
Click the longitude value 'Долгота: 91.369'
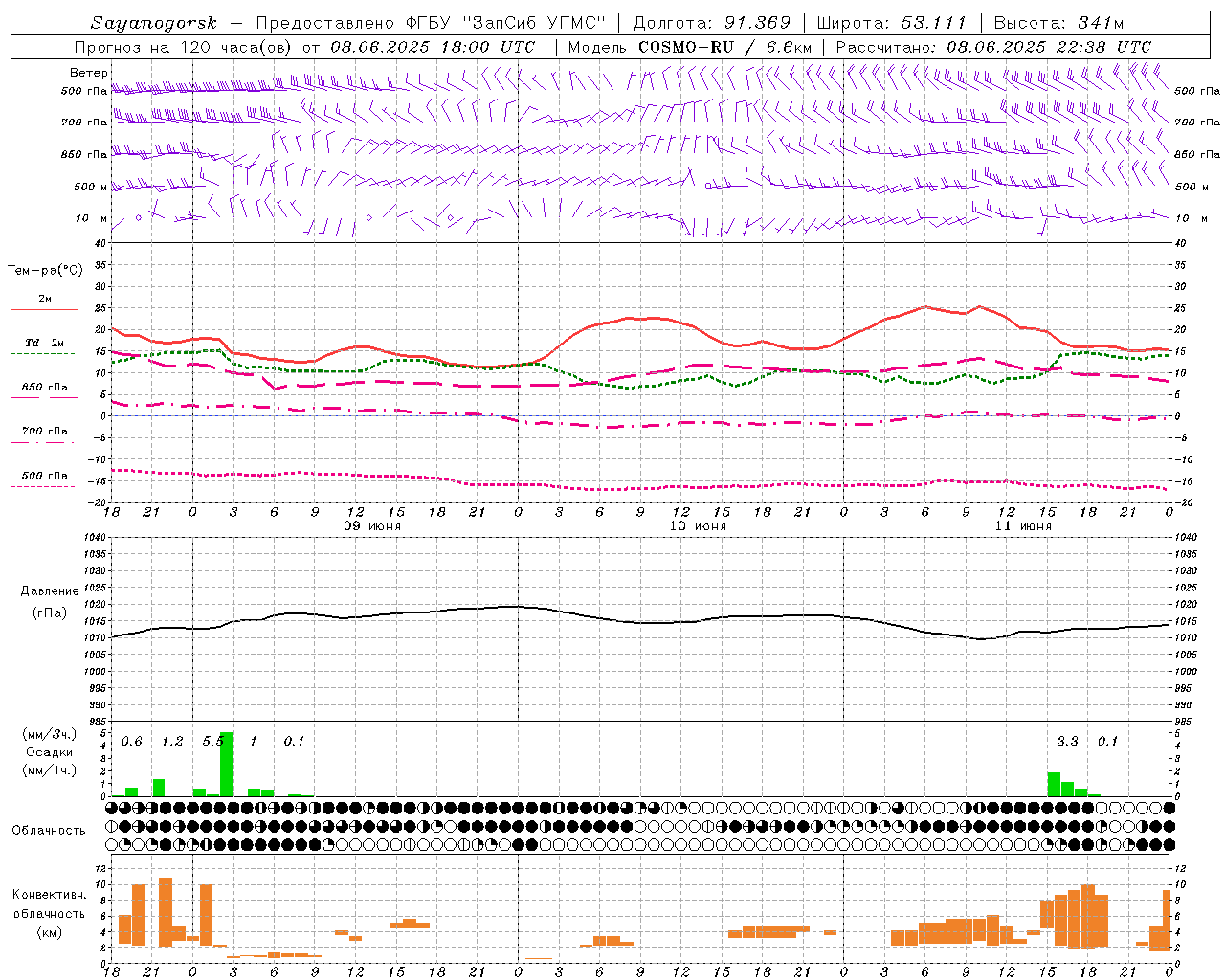(712, 23)
